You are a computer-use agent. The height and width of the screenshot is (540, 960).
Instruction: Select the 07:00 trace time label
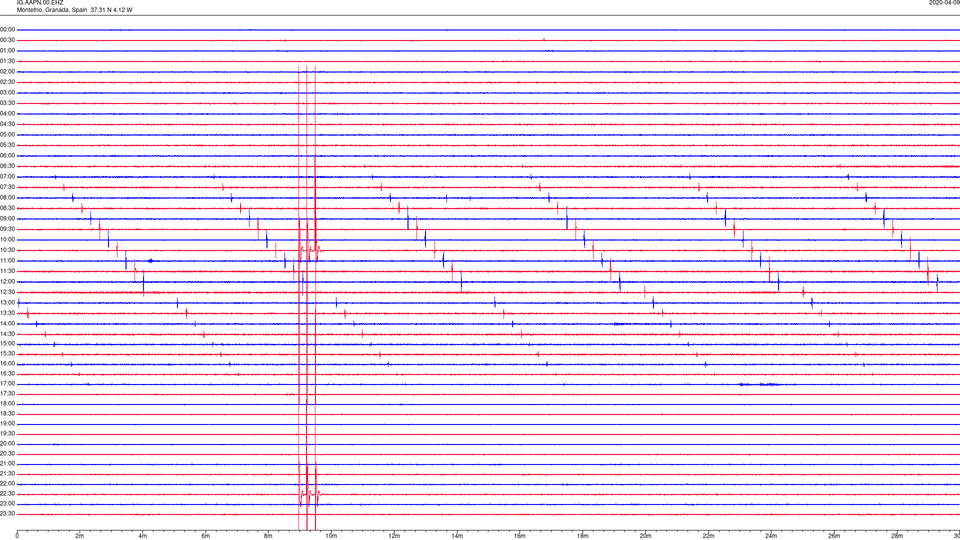tap(8, 177)
